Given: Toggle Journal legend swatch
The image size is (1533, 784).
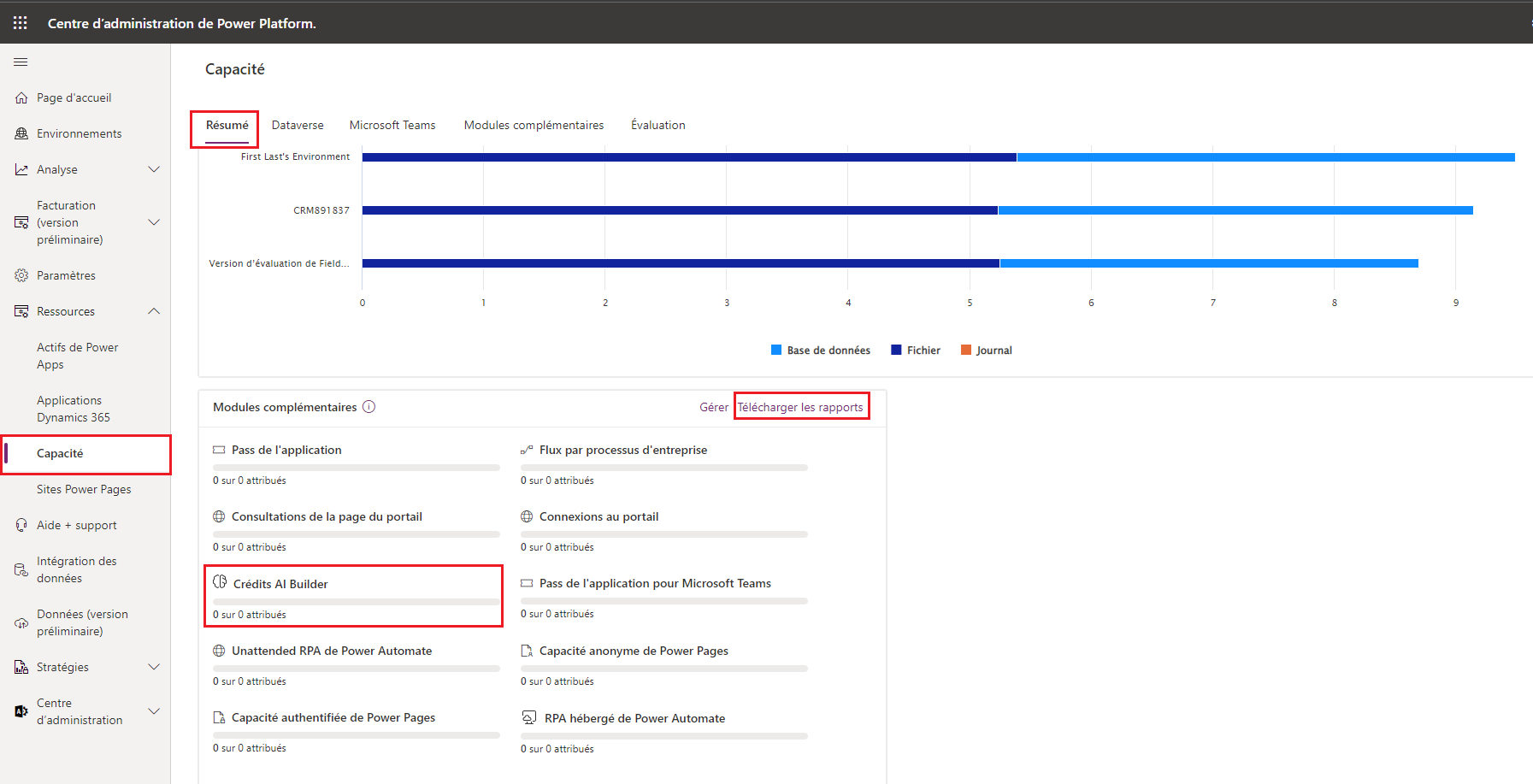Looking at the screenshot, I should click(966, 350).
